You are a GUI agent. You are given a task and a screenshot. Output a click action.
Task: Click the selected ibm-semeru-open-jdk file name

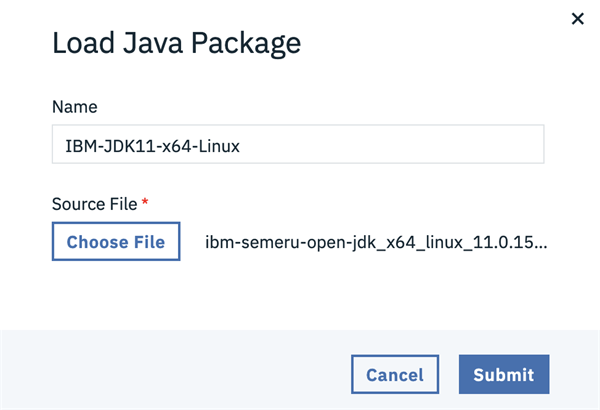[376, 242]
